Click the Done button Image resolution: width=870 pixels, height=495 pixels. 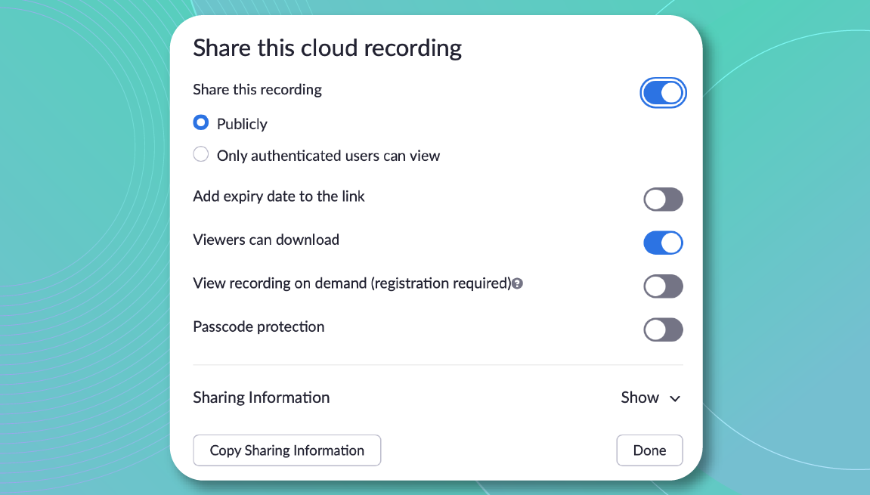649,450
